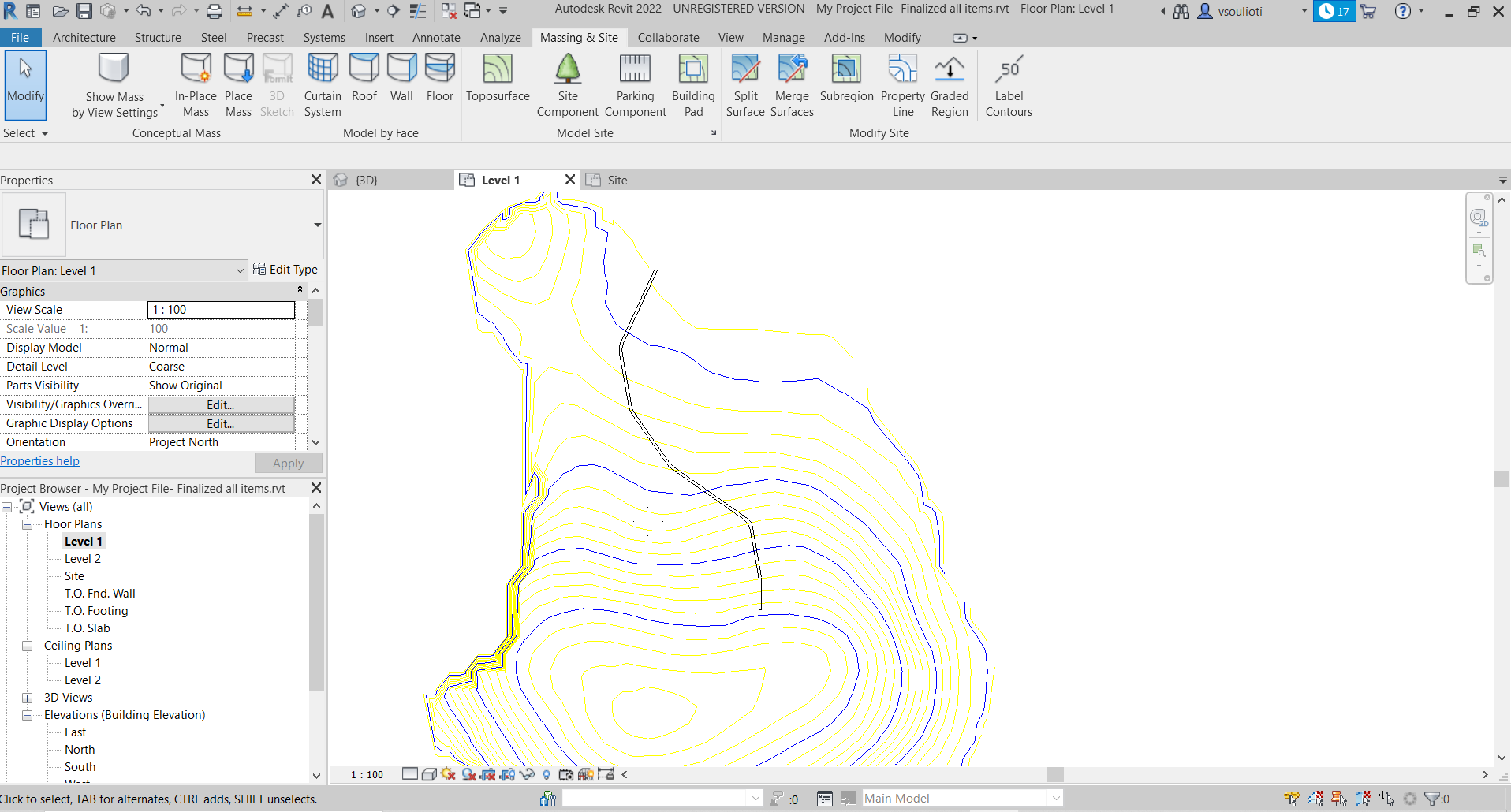Switch to the {3D} view tab
This screenshot has height=812, width=1511.
366,180
